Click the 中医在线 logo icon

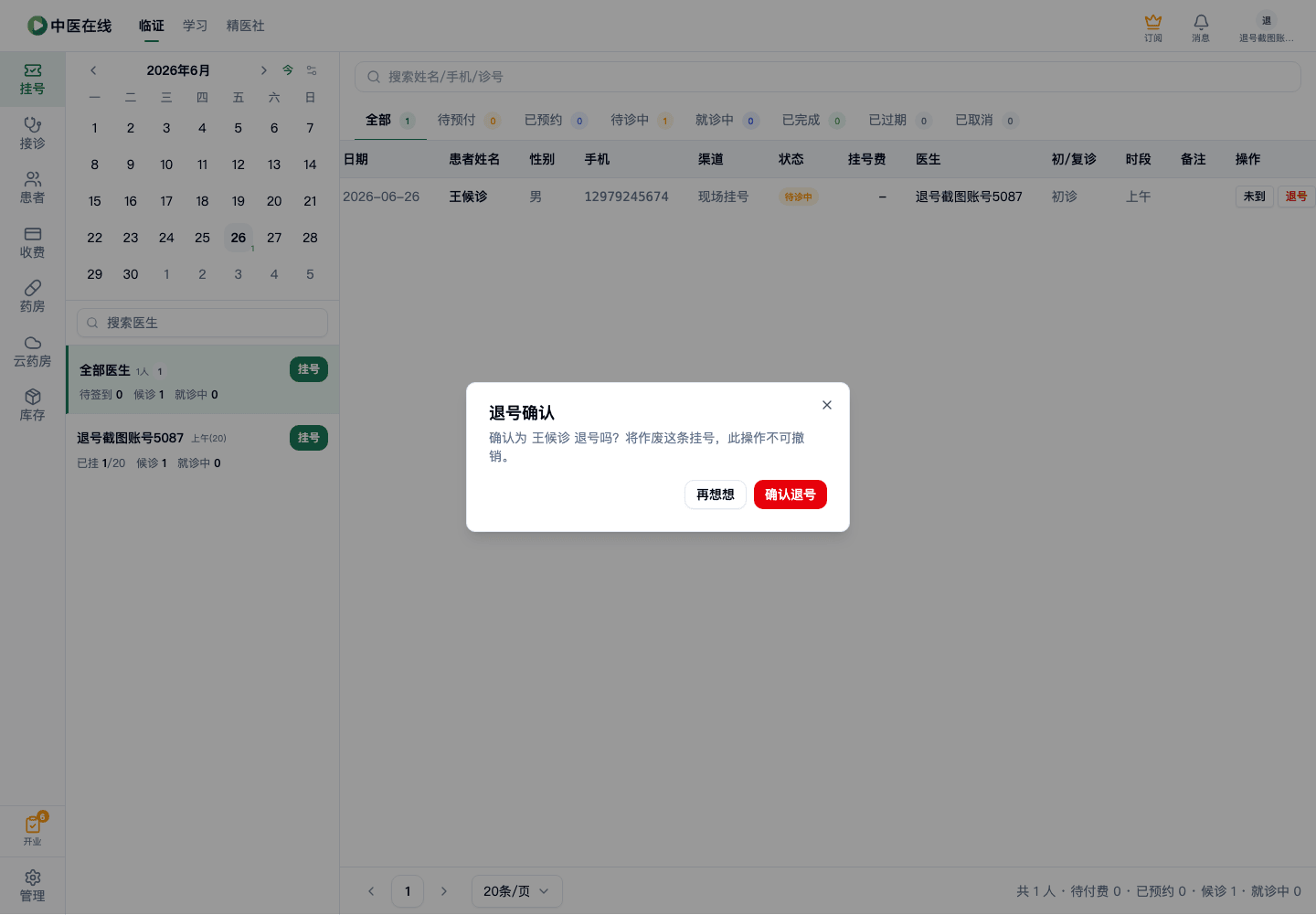tap(37, 26)
